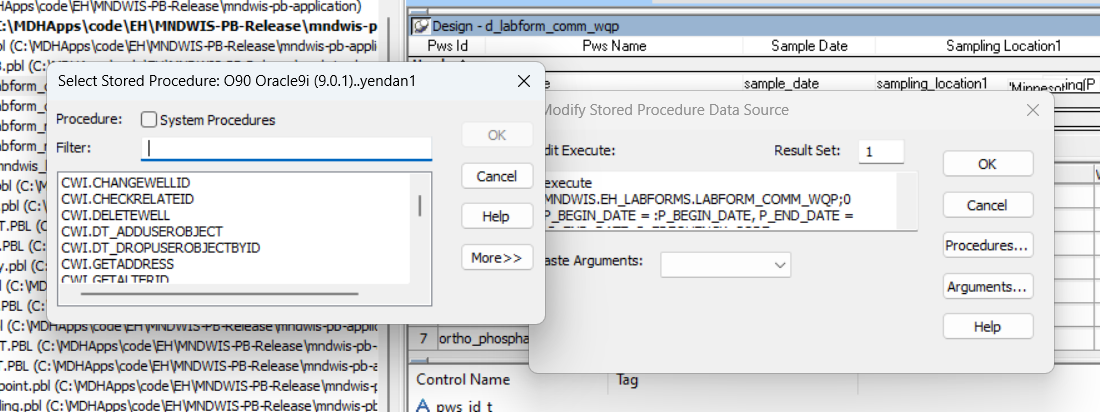1100x412 pixels.
Task: Open the Paste Arguments dropdown
Action: tap(725, 263)
